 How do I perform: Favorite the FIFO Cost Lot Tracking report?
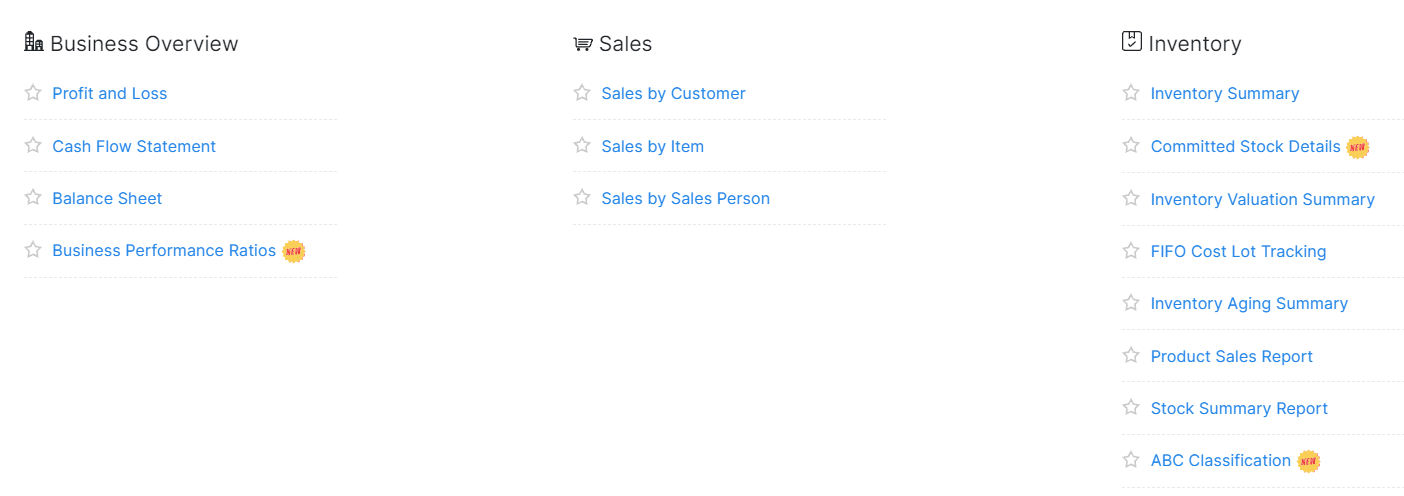tap(1131, 250)
